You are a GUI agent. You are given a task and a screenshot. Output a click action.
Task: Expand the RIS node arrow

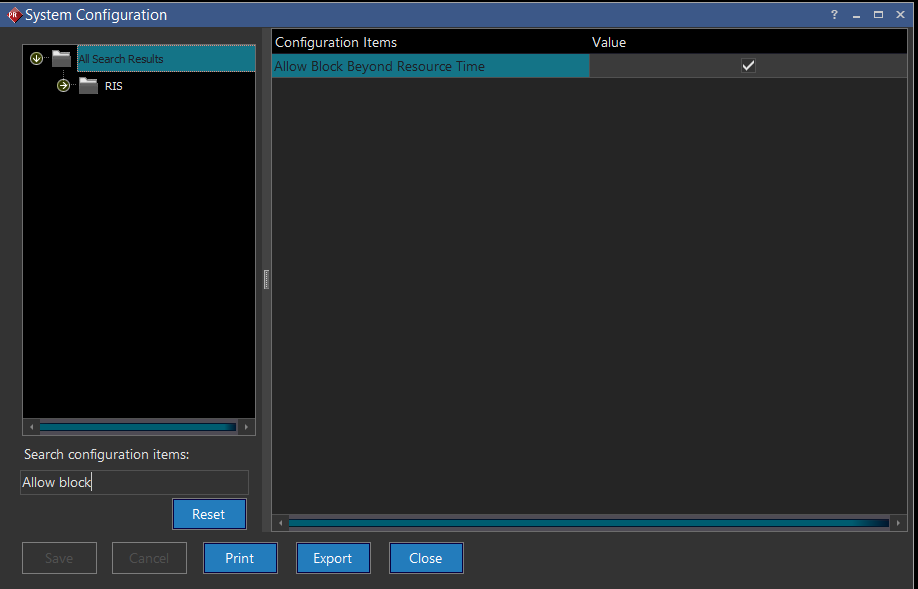[64, 86]
